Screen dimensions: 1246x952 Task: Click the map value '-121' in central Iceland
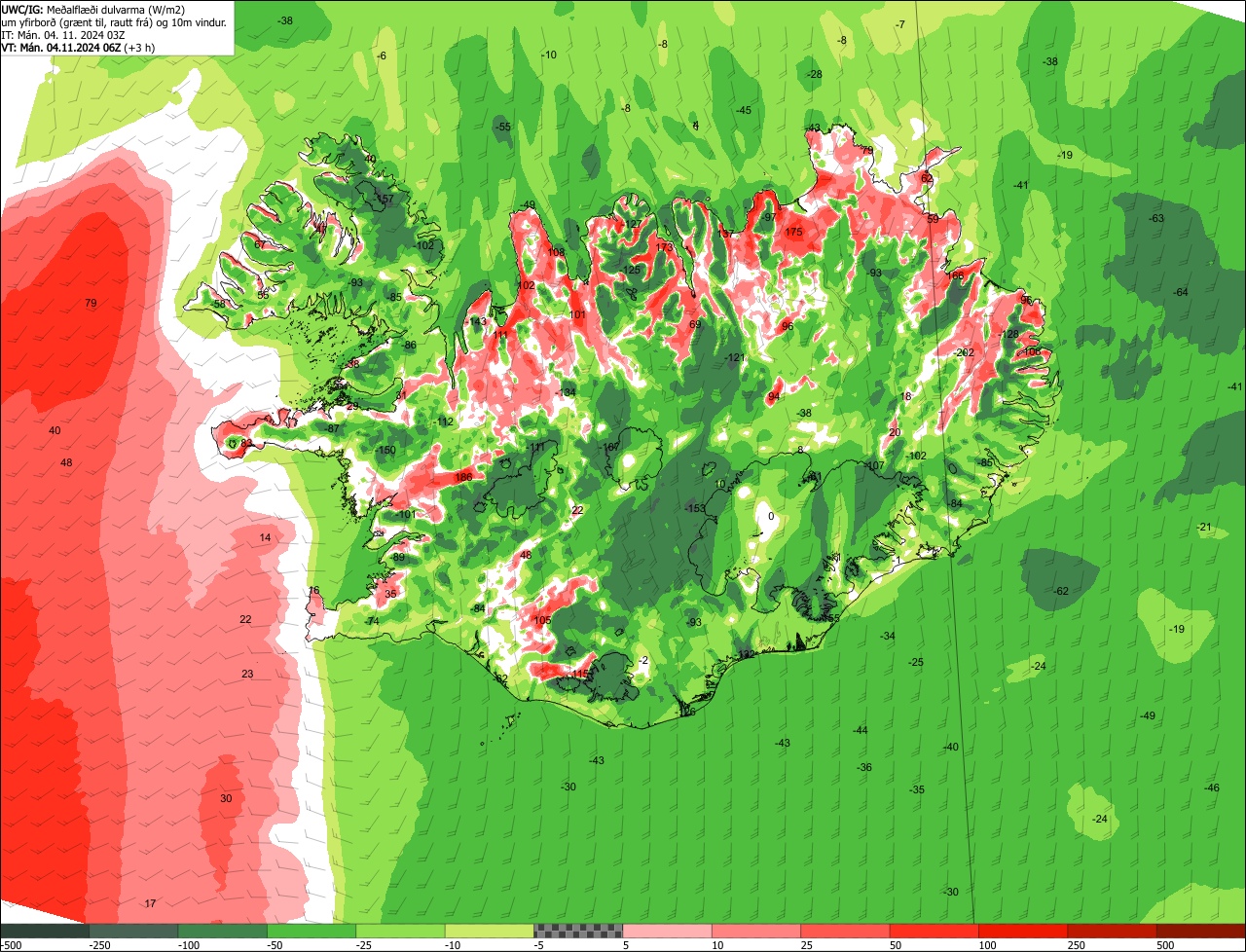[734, 357]
